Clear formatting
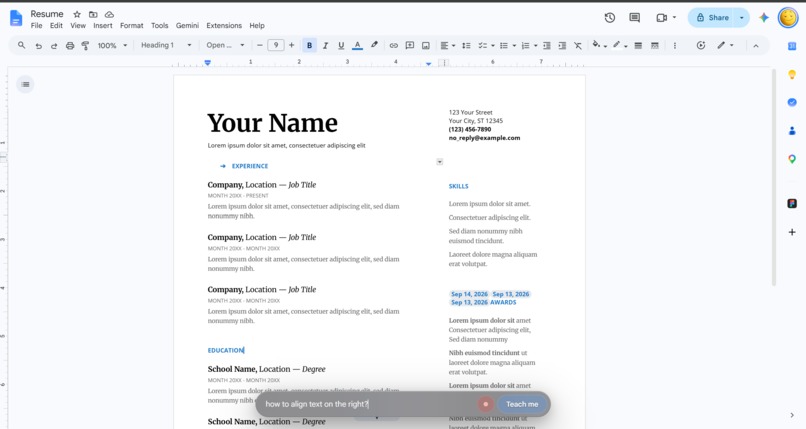This screenshot has width=806, height=429. click(x=578, y=46)
